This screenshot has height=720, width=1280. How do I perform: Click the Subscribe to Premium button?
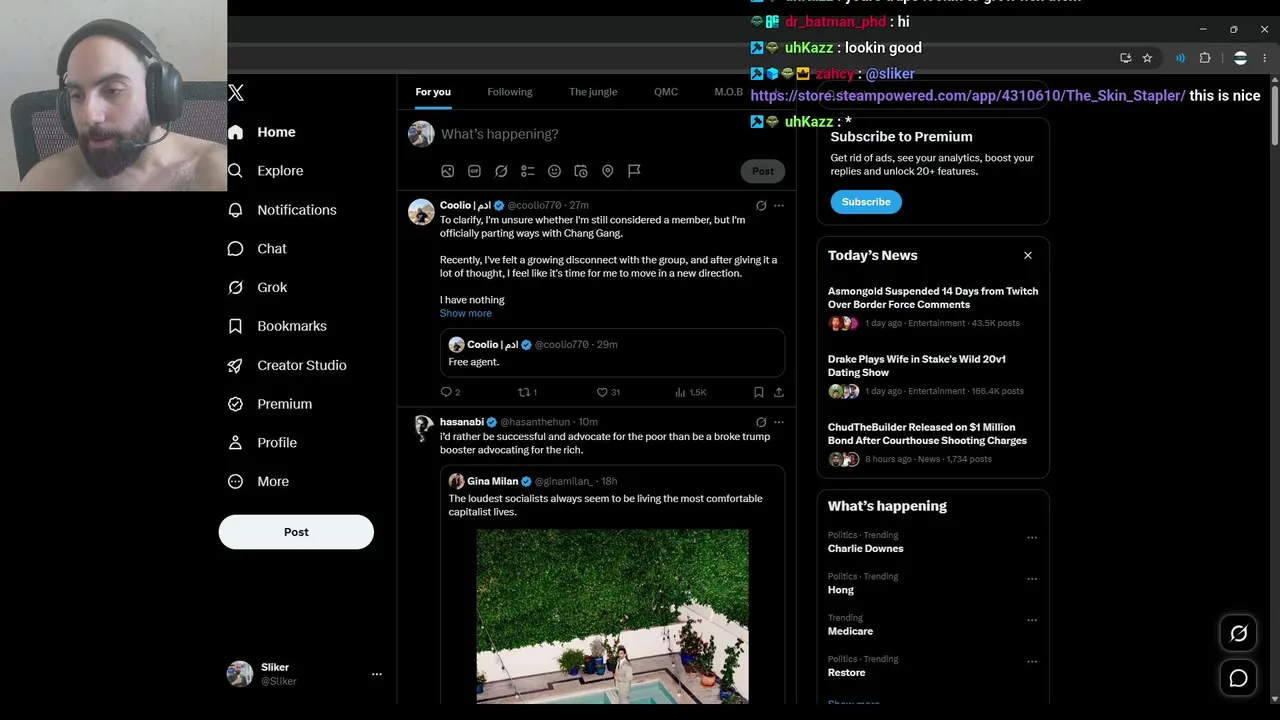pyautogui.click(x=866, y=202)
